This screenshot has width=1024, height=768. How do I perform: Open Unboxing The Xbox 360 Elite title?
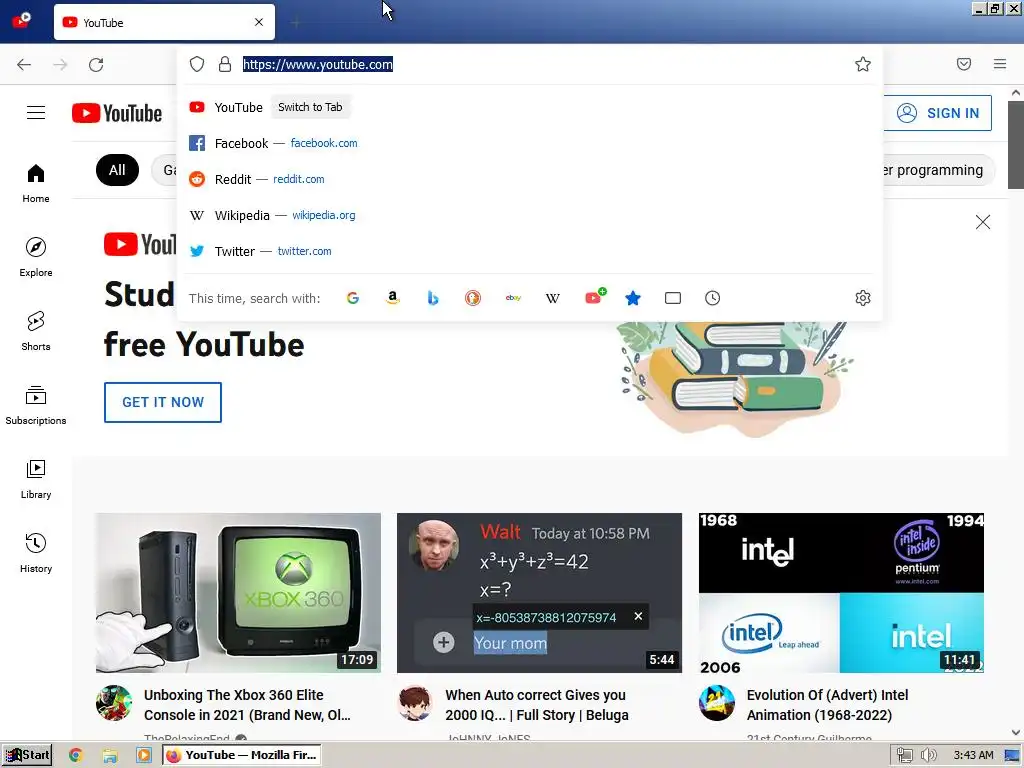(247, 705)
